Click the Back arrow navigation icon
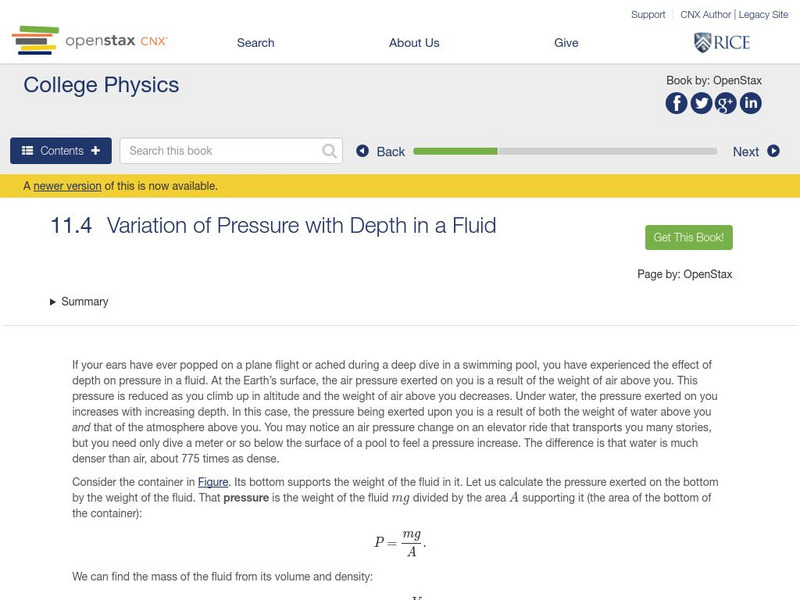Image resolution: width=800 pixels, height=600 pixels. (362, 150)
